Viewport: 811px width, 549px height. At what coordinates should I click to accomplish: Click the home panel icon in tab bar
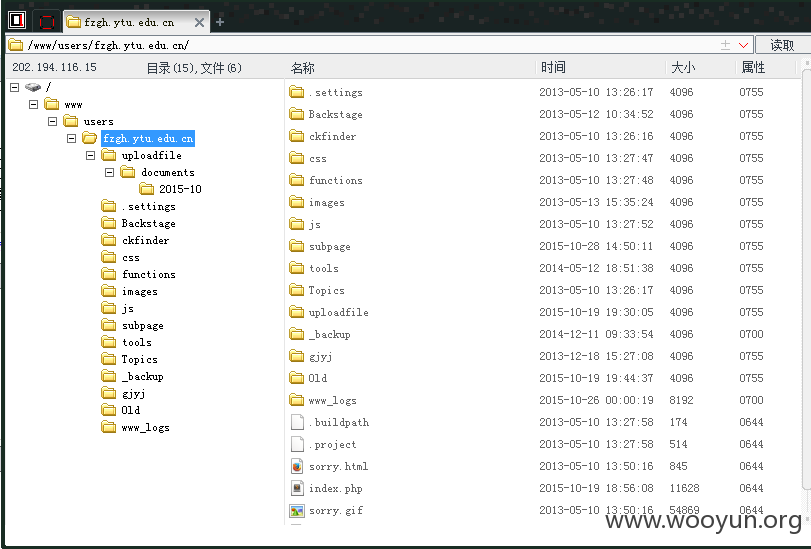[17, 21]
